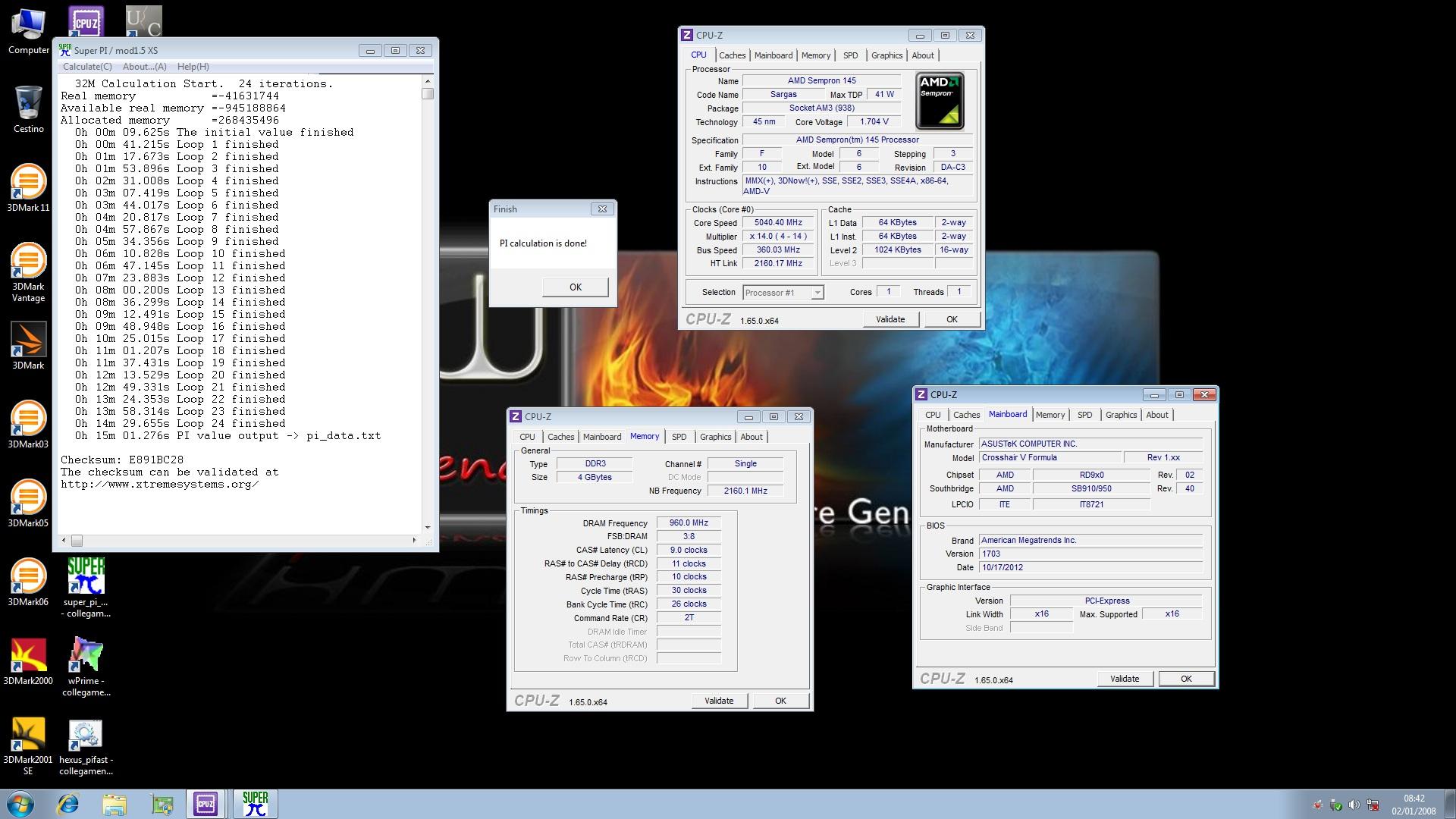1456x819 pixels.
Task: Open the file explorer taskbar icon
Action: coord(115,804)
